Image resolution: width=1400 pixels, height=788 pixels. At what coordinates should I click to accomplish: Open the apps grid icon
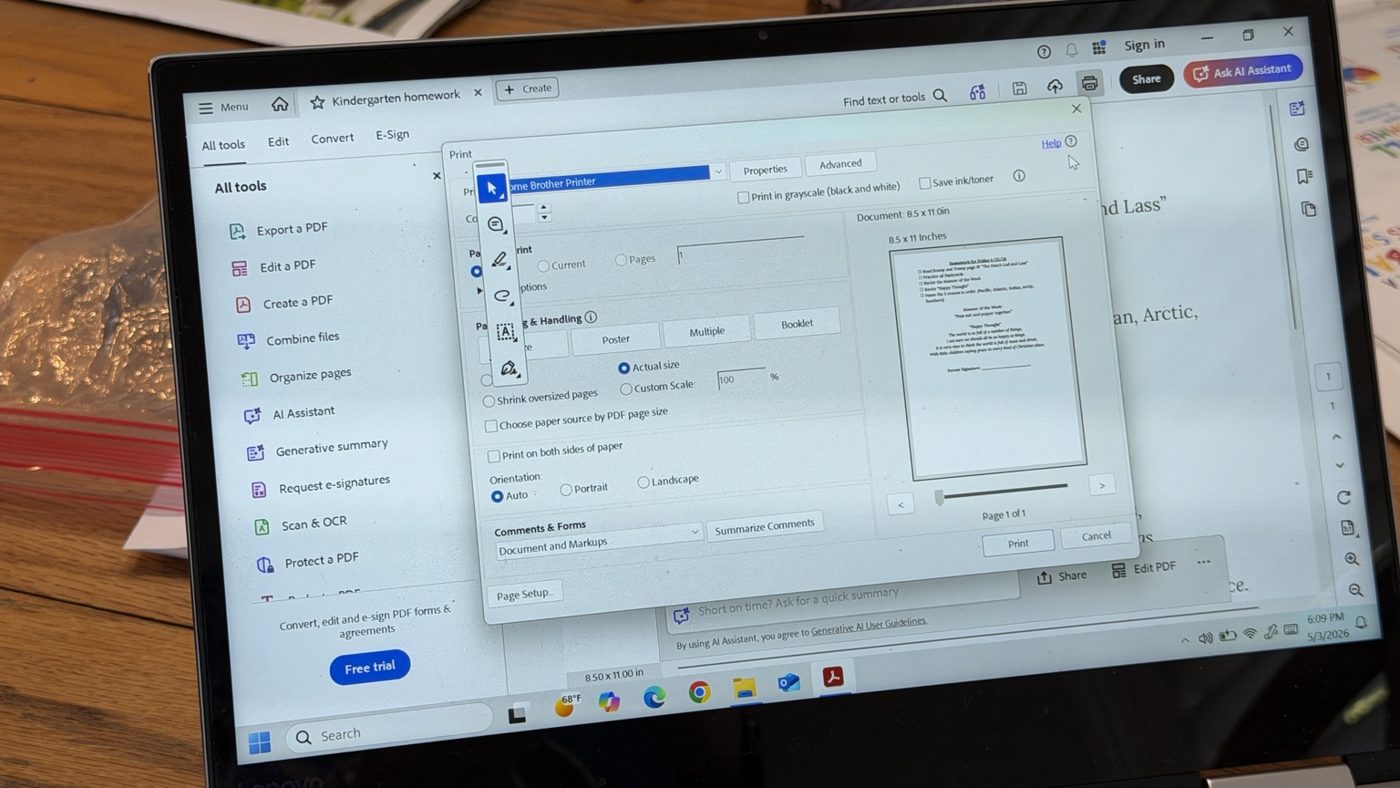[1099, 48]
